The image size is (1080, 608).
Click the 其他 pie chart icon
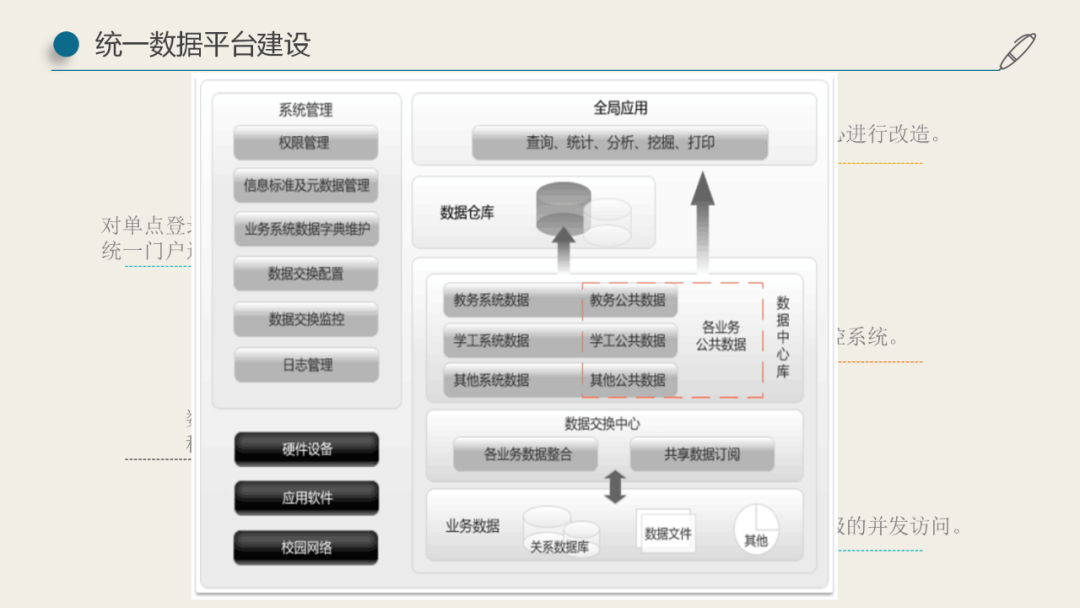(x=756, y=529)
